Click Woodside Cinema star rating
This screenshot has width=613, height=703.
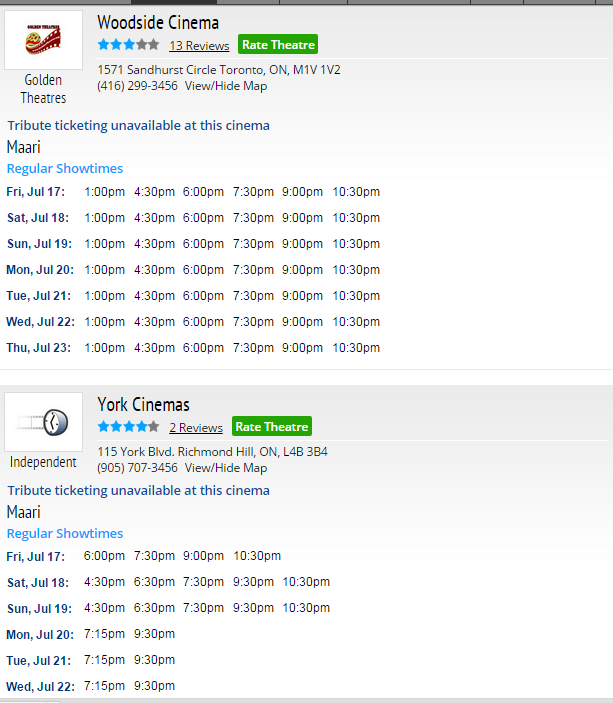(128, 45)
